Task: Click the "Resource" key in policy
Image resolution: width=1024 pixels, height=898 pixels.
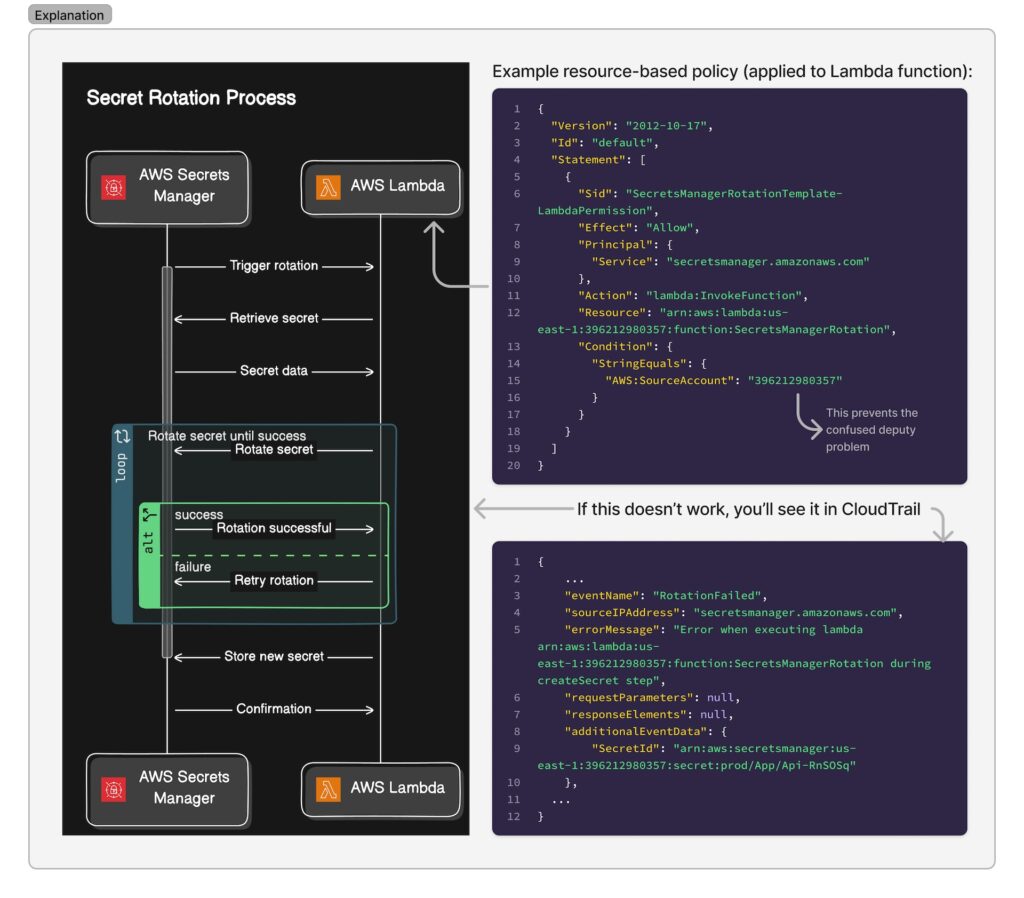Action: pyautogui.click(x=611, y=313)
